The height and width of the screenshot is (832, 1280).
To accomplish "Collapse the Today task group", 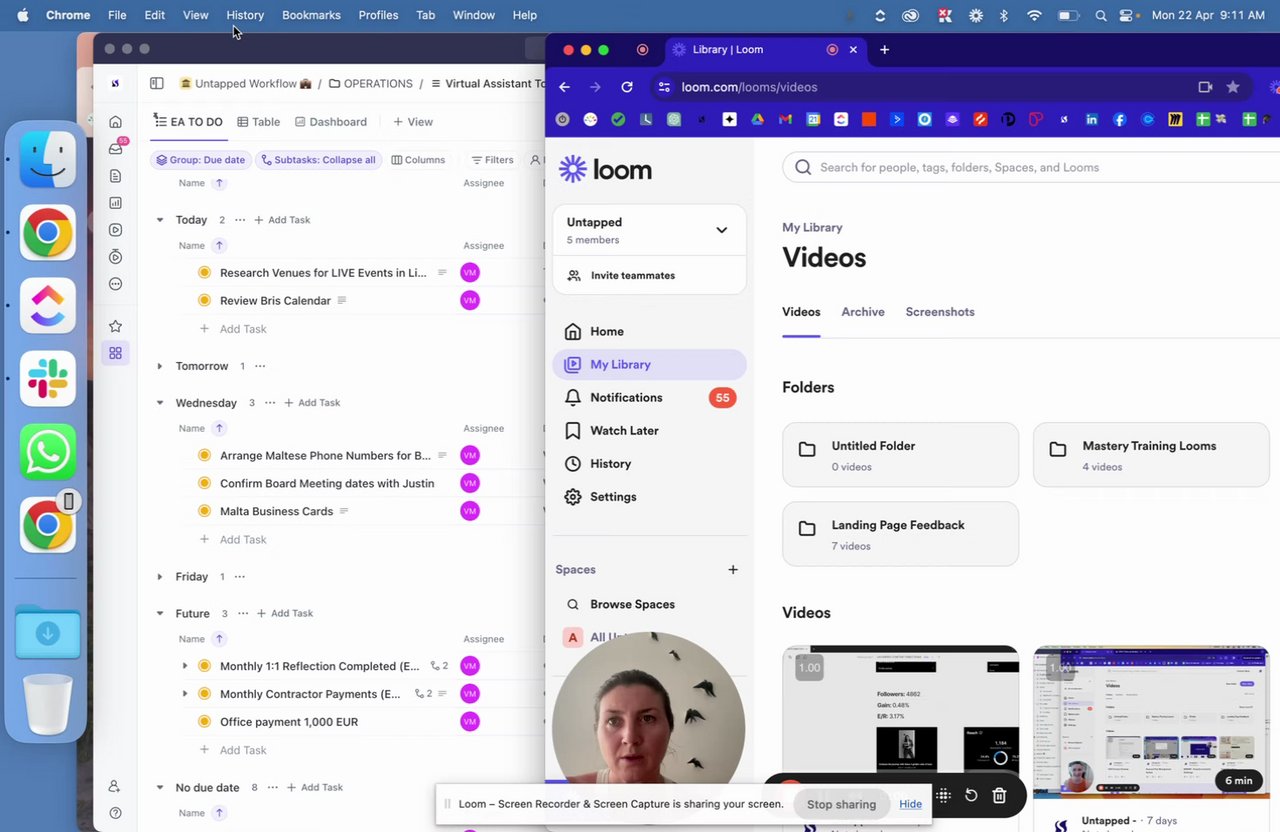I will [x=160, y=220].
